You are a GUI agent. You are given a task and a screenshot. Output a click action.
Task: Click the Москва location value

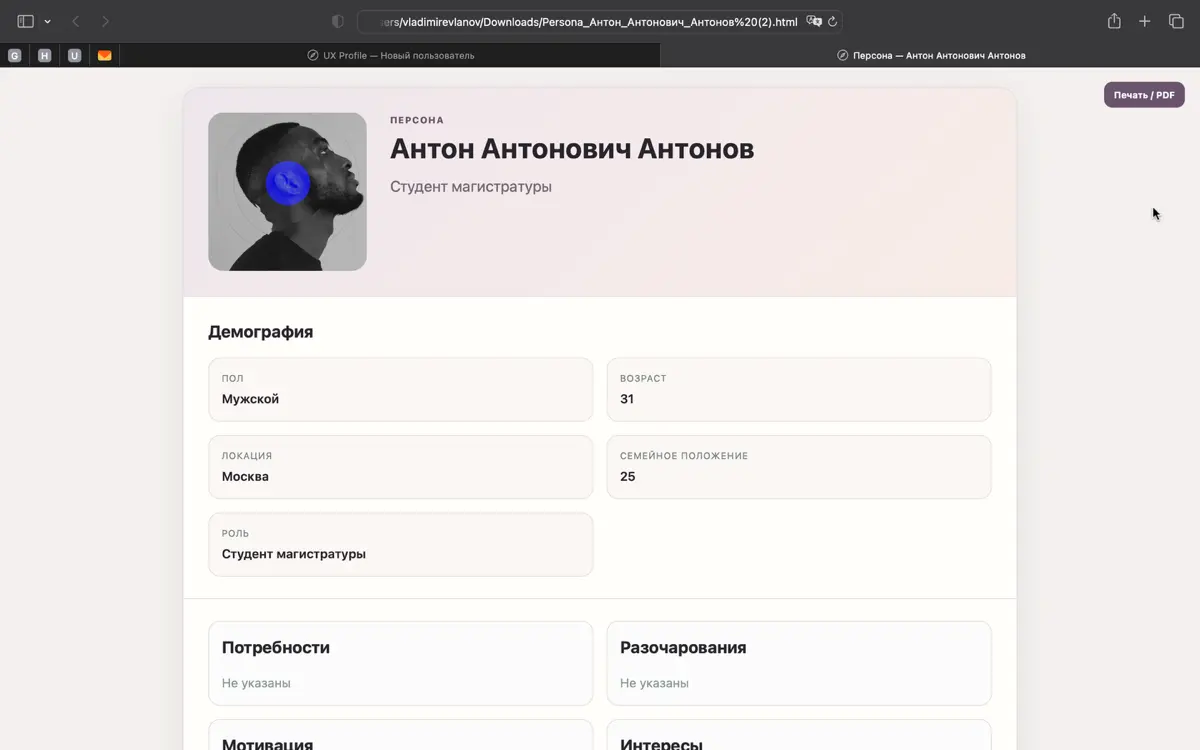245,476
